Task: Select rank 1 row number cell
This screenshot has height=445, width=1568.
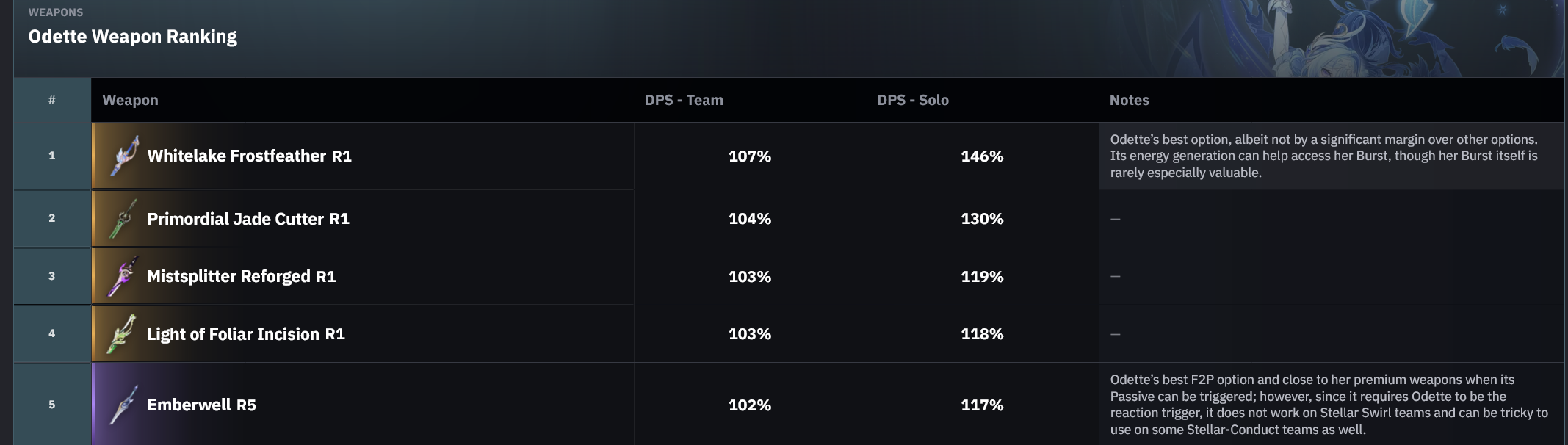Action: 51,156
